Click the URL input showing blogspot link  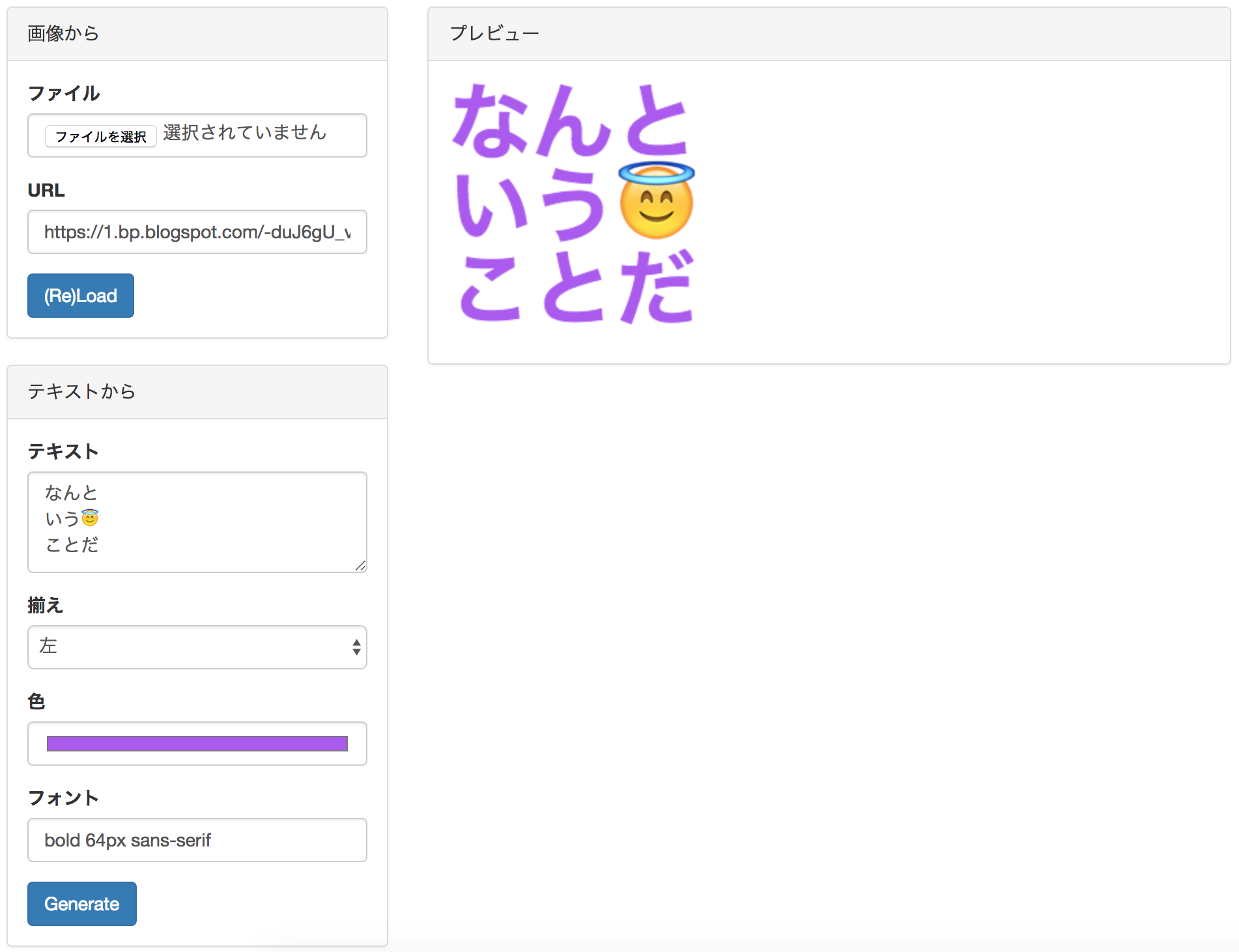pyautogui.click(x=197, y=232)
